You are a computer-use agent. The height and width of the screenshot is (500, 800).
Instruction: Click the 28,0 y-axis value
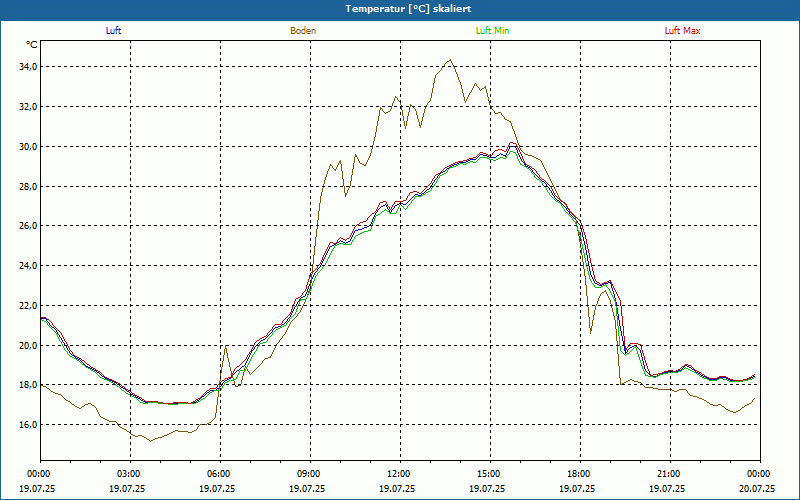coord(28,186)
